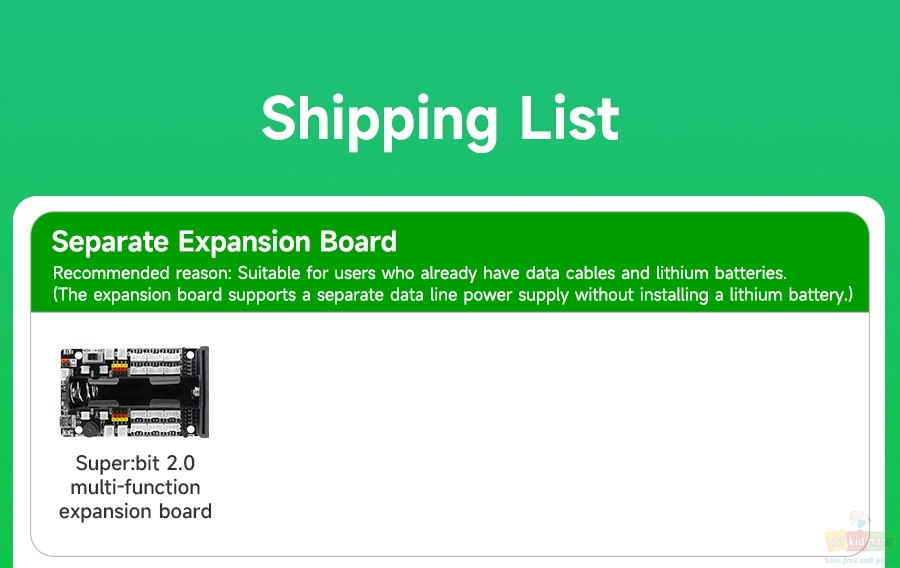Click the power switch at board's top left

pos(93,356)
